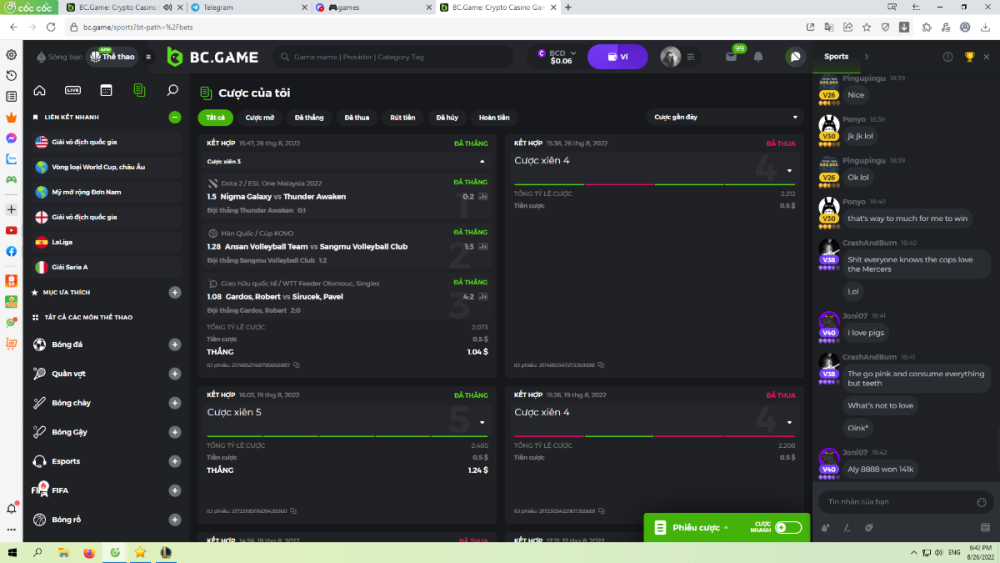Click the Esports headset icon
The width and height of the screenshot is (1000, 563).
(x=40, y=461)
